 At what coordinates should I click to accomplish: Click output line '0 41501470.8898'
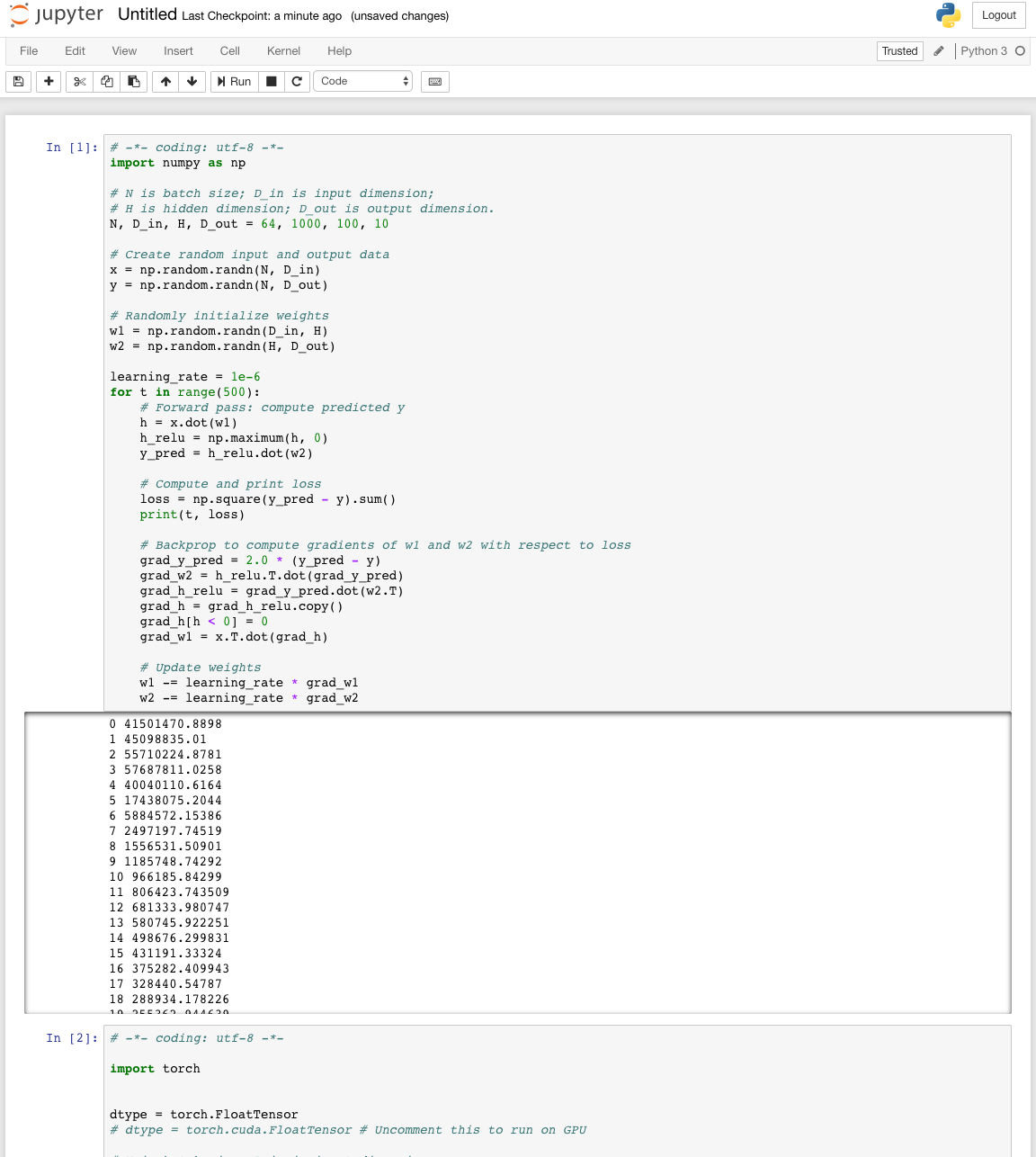coord(165,724)
